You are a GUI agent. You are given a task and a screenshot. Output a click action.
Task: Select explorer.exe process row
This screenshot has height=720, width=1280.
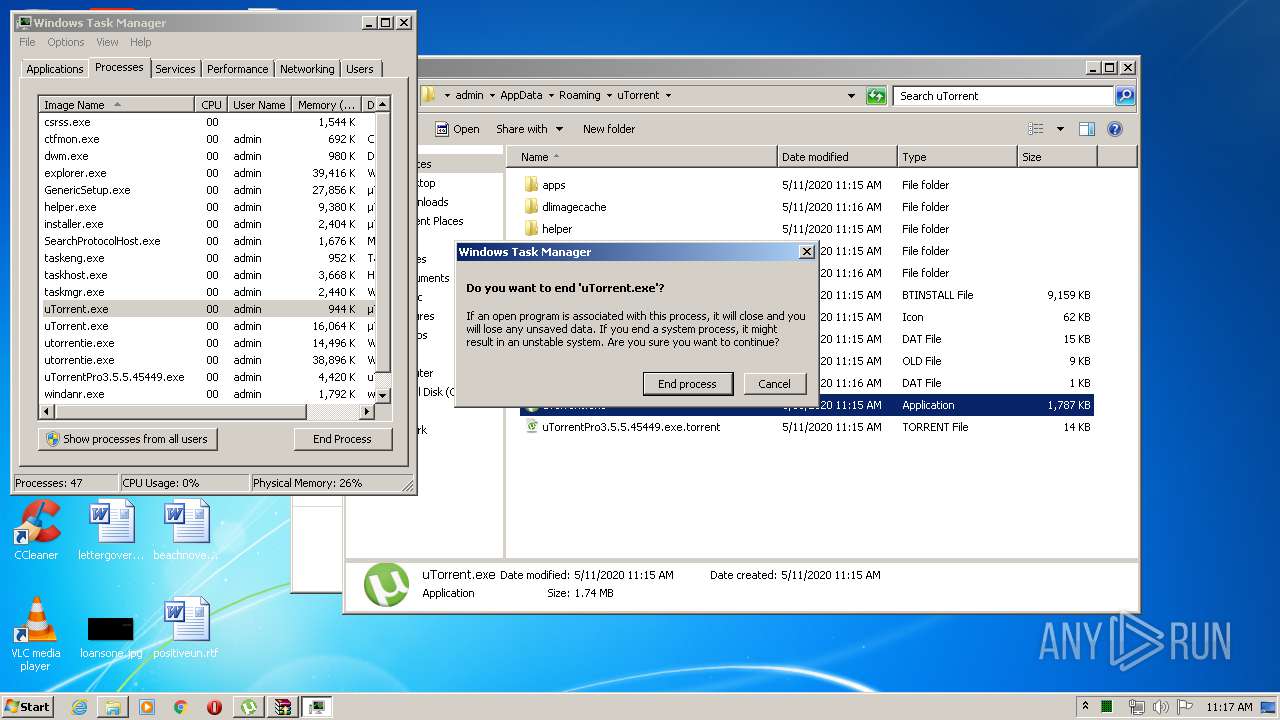pyautogui.click(x=207, y=173)
